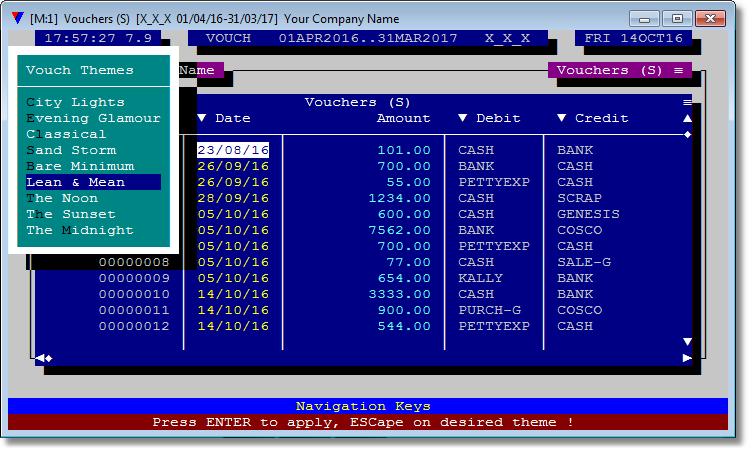The height and width of the screenshot is (450, 748).
Task: Click the amount 654.00
Action: pos(404,278)
